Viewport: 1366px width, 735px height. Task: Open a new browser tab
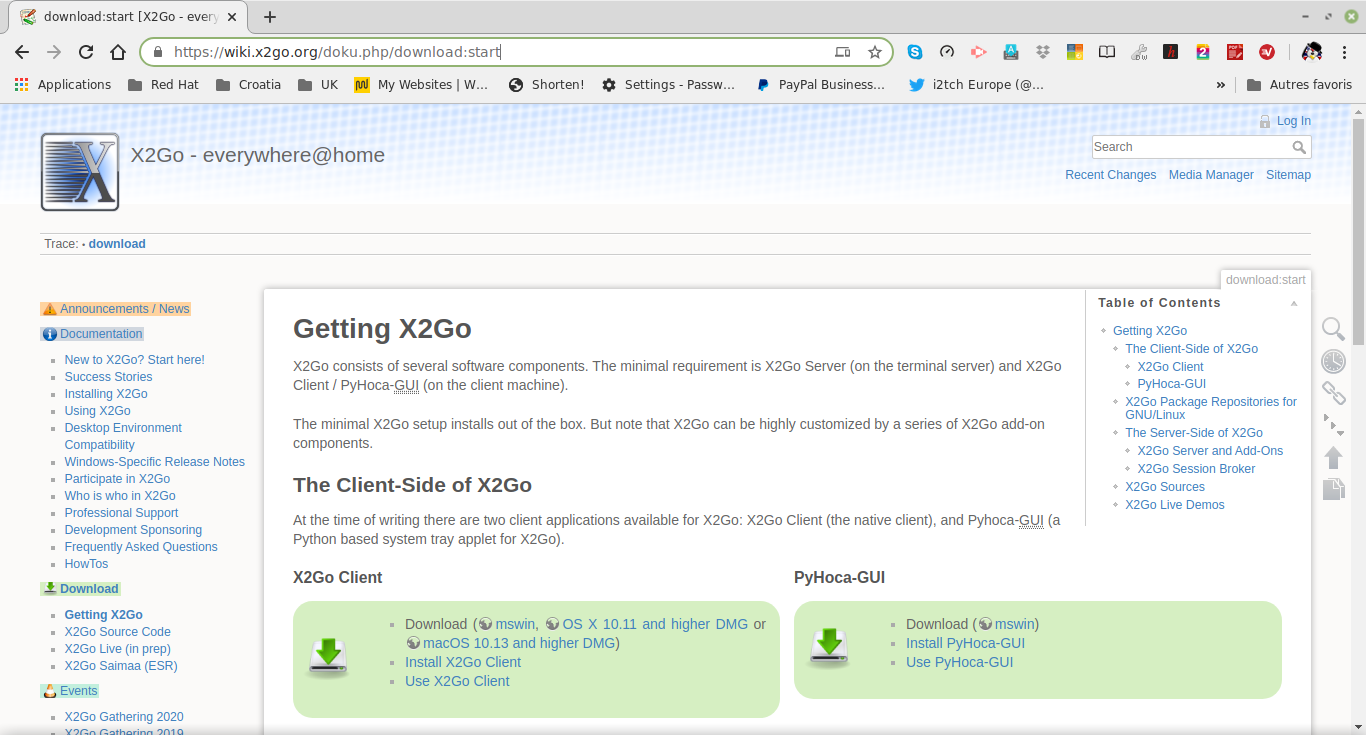(270, 17)
